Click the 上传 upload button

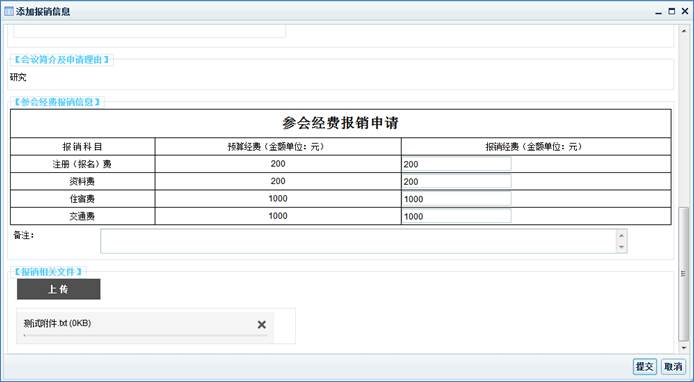tap(58, 289)
